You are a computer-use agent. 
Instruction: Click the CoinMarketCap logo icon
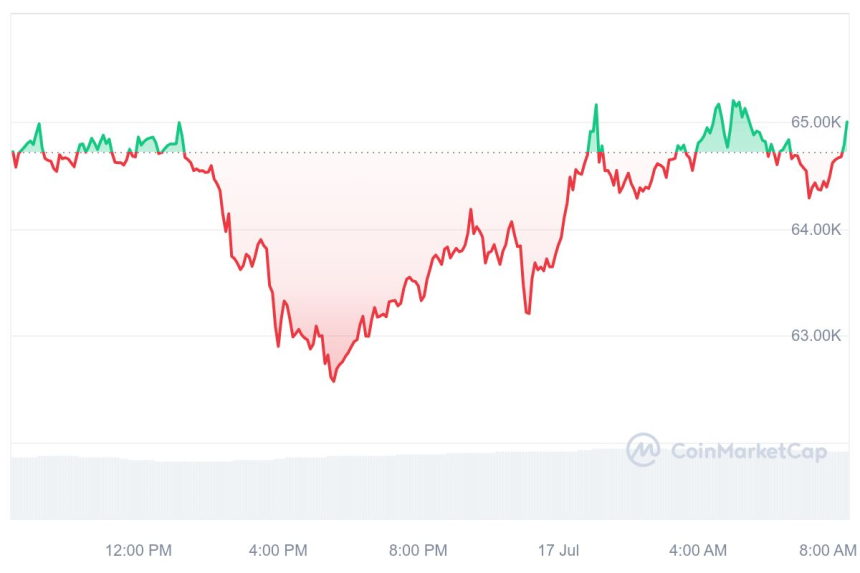(x=643, y=450)
